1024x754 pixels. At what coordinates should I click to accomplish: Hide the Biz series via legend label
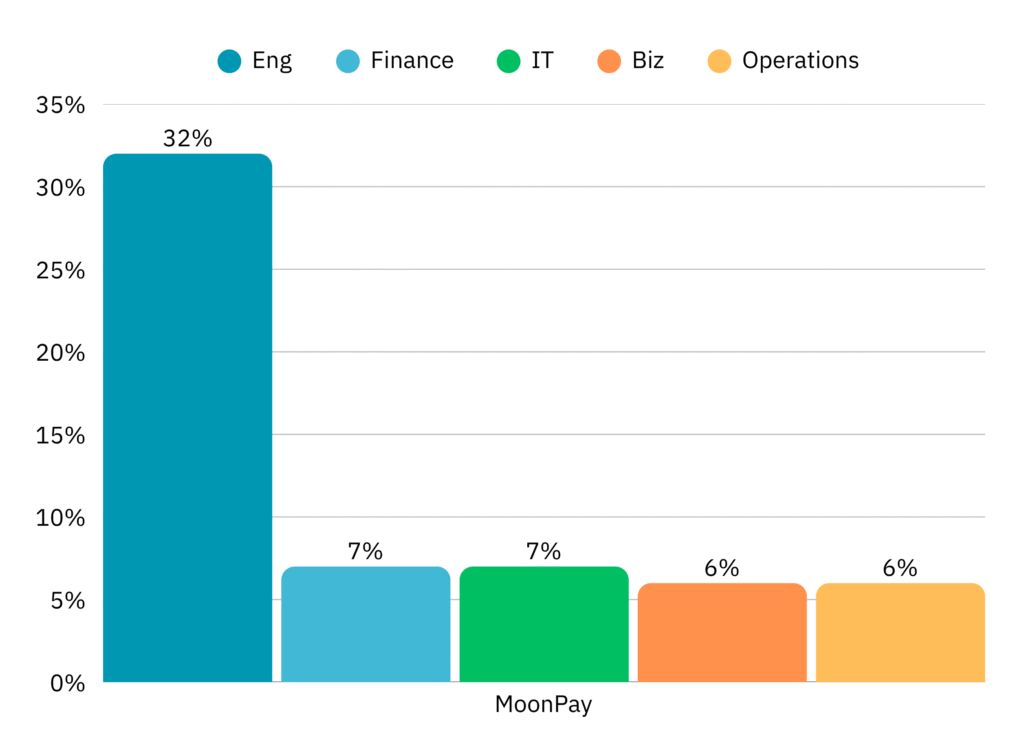[x=648, y=61]
